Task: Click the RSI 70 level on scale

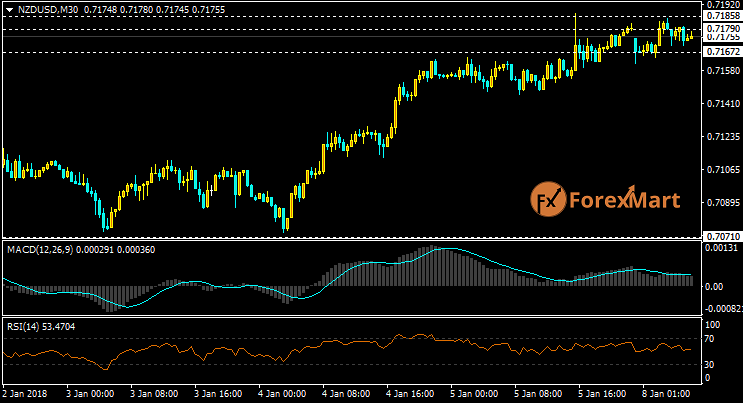Action: point(712,340)
